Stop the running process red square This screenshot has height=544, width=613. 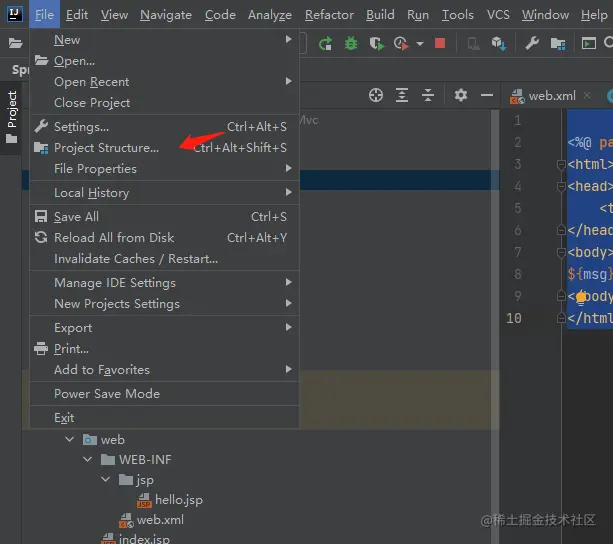click(x=440, y=43)
